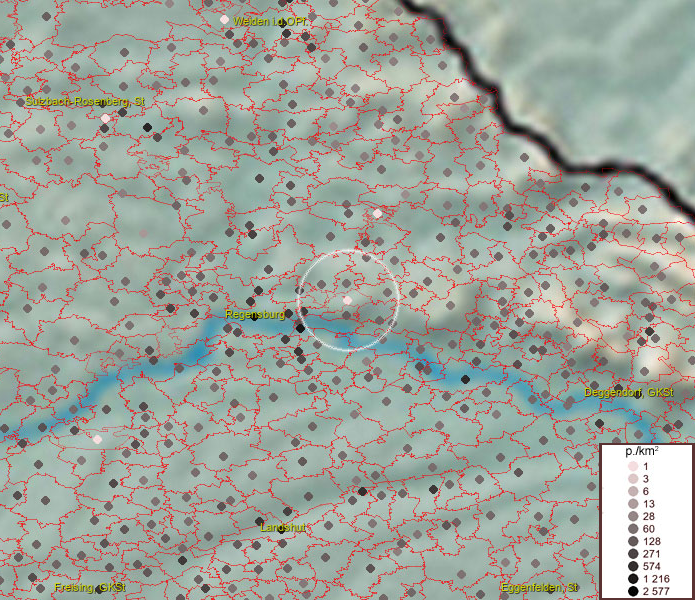Click the legend swatch for 13

click(633, 504)
